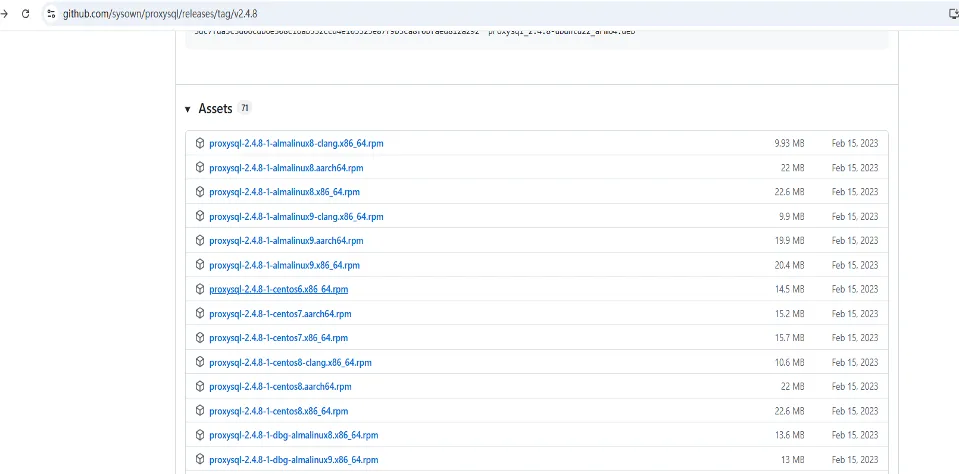Click date in dbg-almalinux9 row
The image size is (959, 474).
pyautogui.click(x=855, y=459)
